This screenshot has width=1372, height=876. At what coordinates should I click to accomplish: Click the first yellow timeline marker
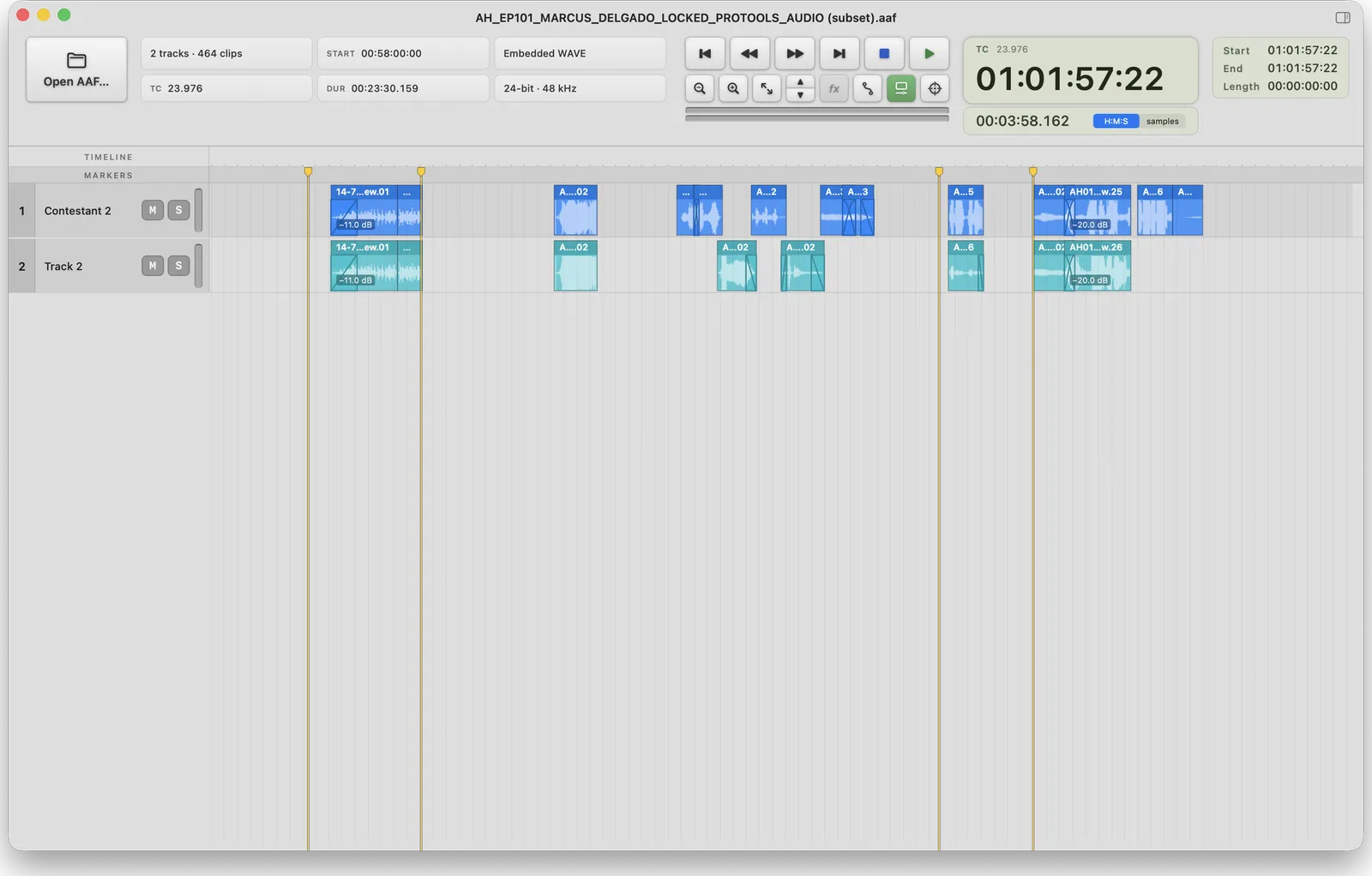(x=308, y=172)
